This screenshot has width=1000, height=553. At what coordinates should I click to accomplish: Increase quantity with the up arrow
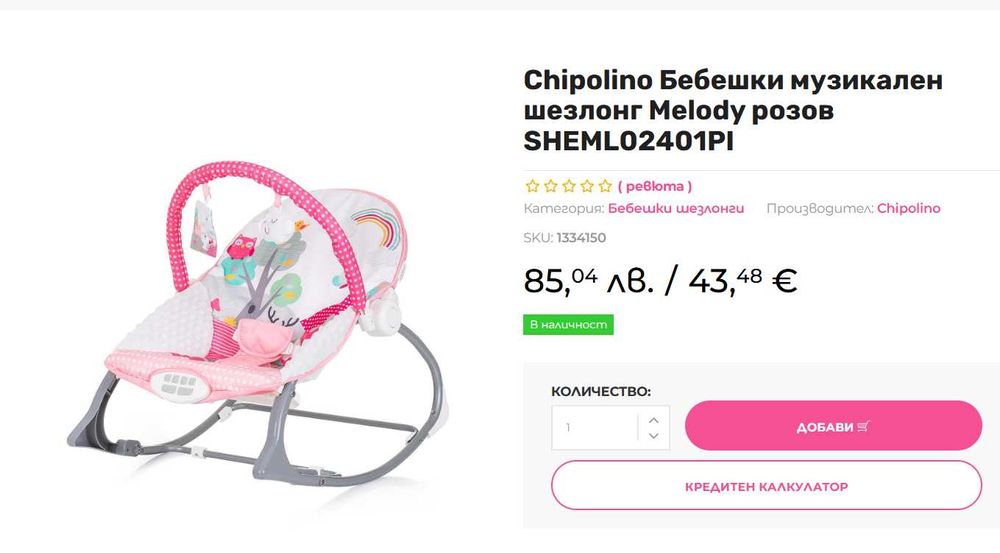(x=653, y=419)
